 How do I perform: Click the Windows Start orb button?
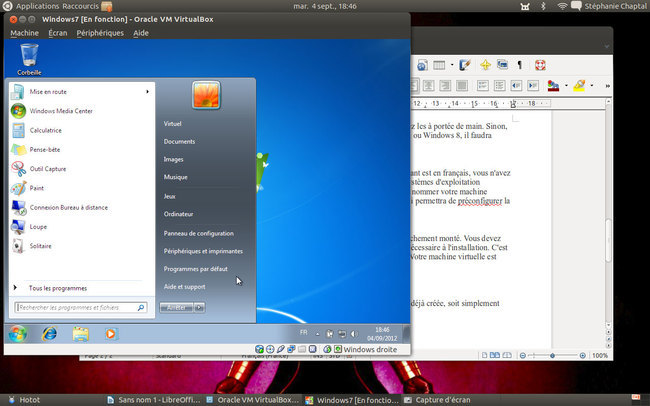[x=18, y=333]
